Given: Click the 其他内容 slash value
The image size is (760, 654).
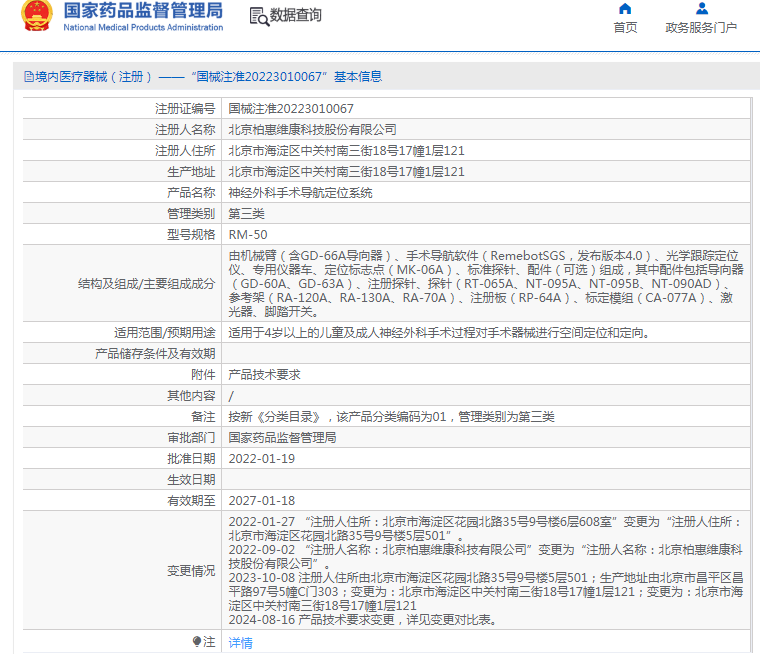Looking at the screenshot, I should (231, 396).
